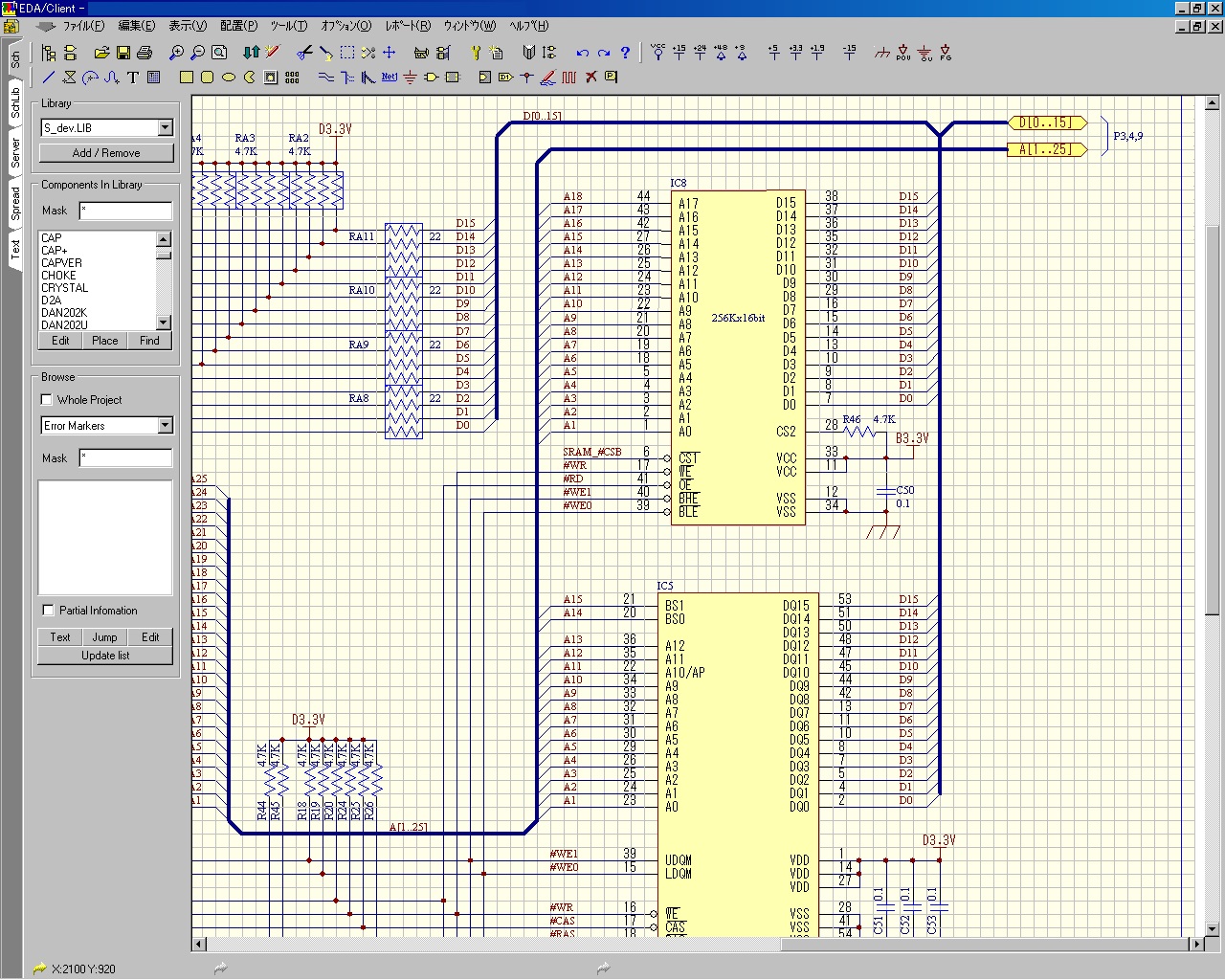This screenshot has width=1225, height=980.
Task: Select the Net label placement tool
Action: click(x=390, y=77)
